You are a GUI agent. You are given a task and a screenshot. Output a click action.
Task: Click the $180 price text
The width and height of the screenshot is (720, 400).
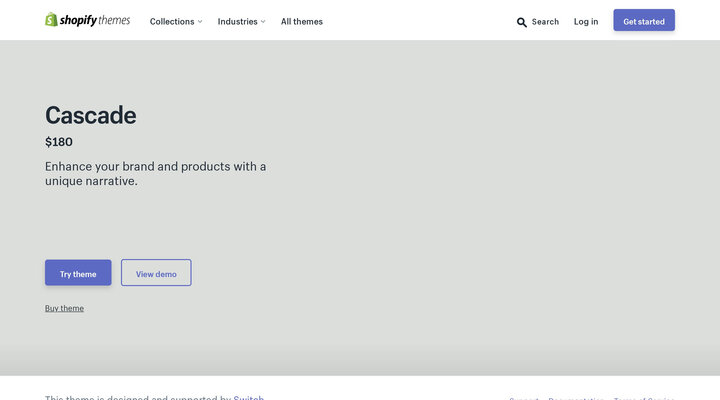tap(59, 142)
